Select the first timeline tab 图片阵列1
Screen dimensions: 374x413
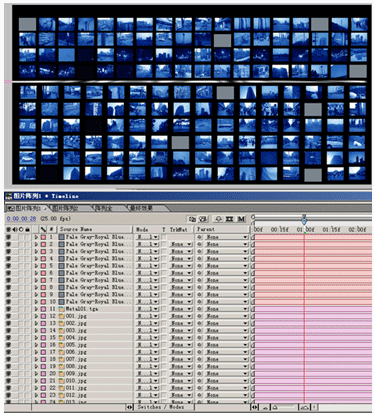(x=27, y=208)
